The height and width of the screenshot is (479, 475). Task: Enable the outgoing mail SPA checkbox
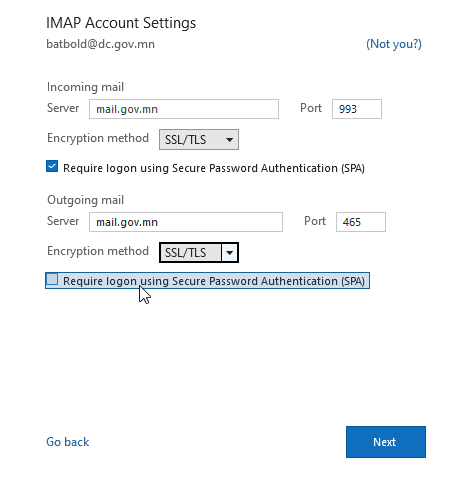52,279
